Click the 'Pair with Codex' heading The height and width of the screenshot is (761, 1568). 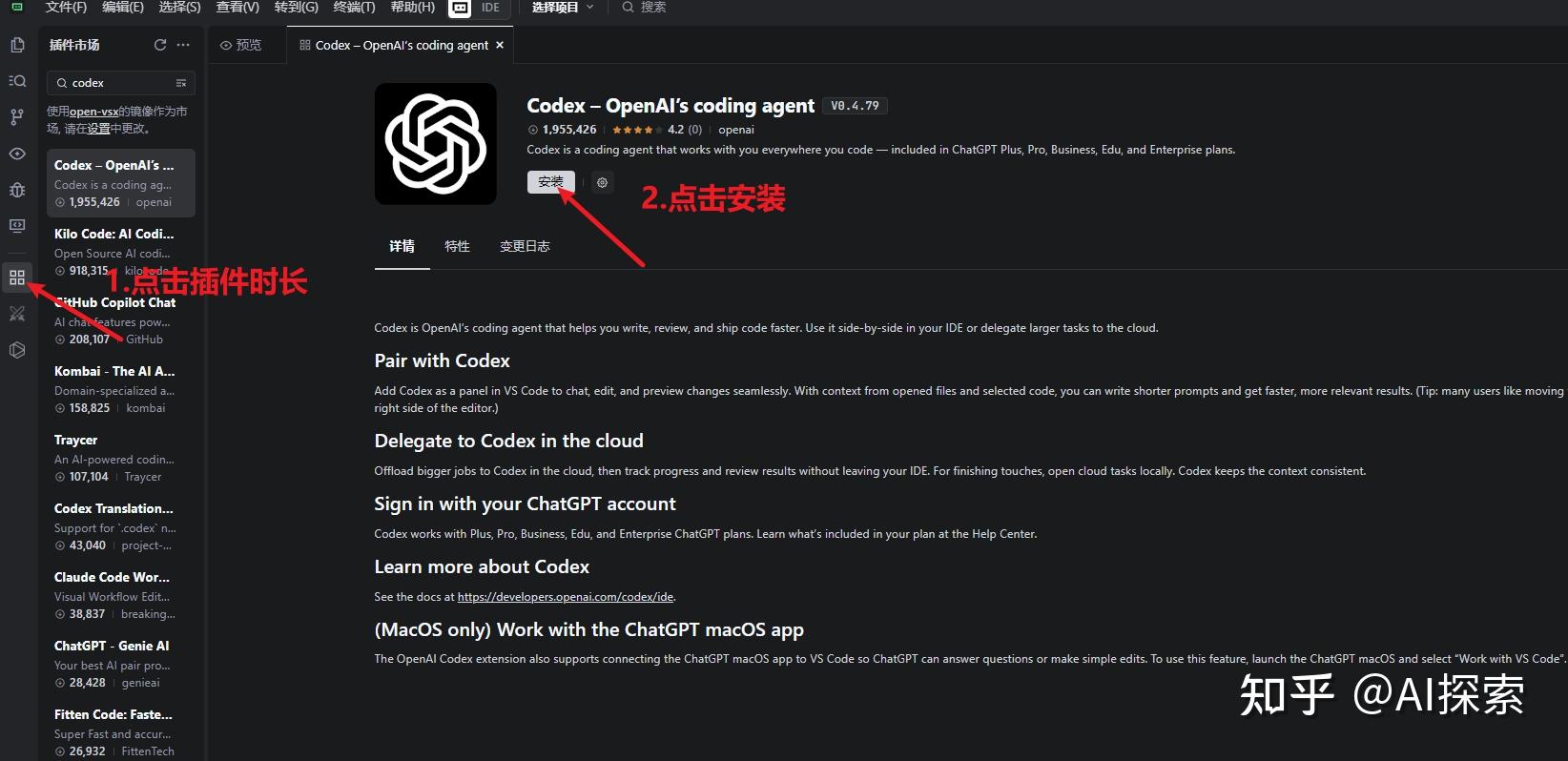(442, 360)
